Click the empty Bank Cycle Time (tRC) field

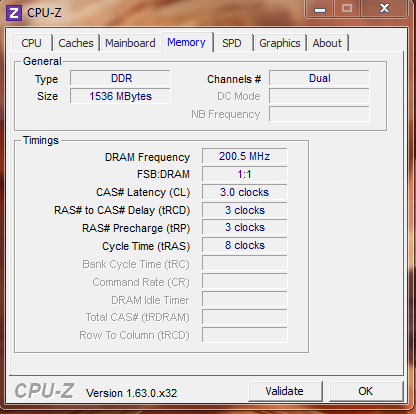[245, 263]
